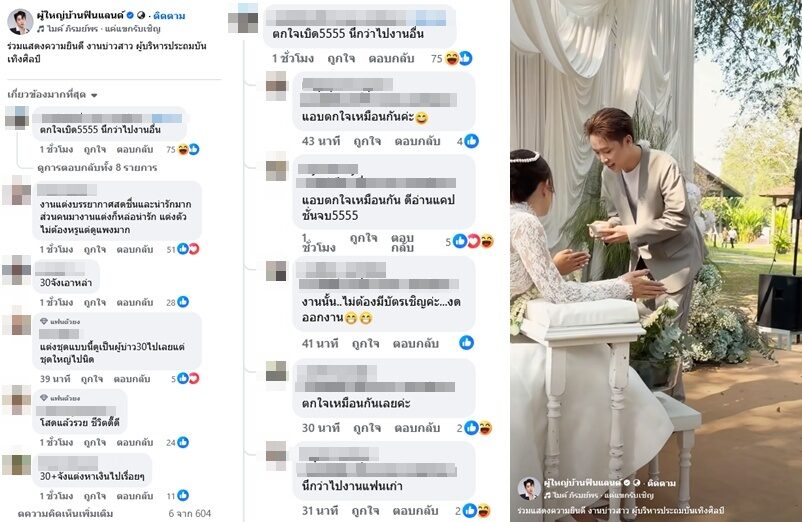Click the verified badge next to page name

click(x=130, y=15)
